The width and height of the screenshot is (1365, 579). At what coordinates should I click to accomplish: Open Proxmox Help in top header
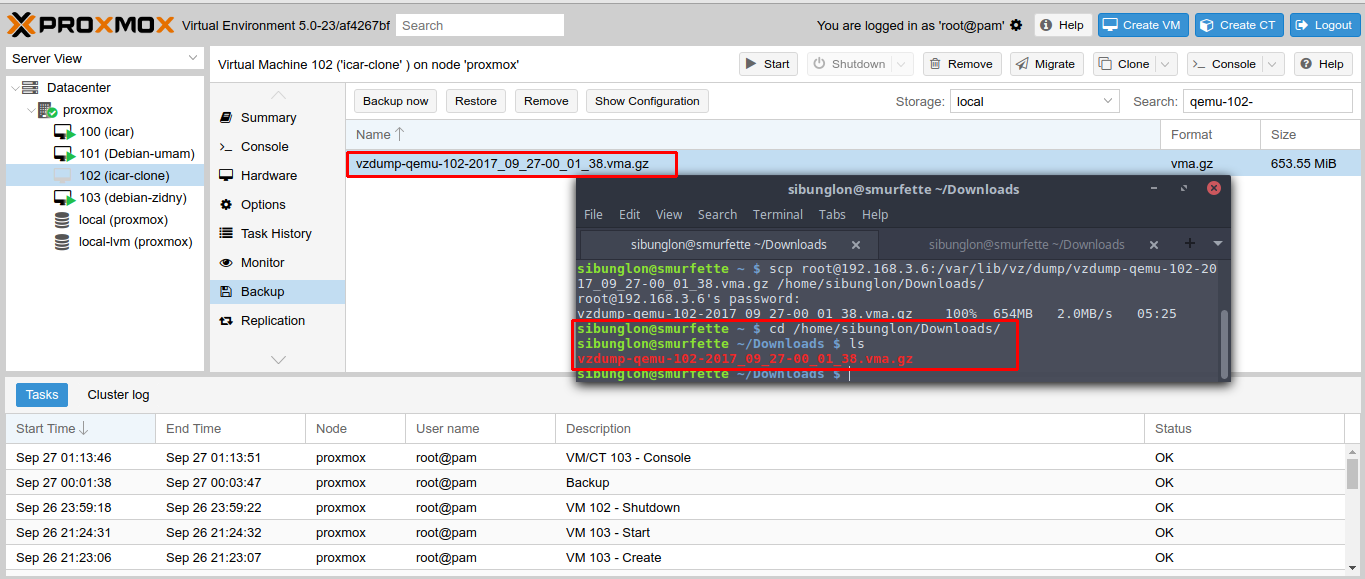pos(1062,25)
